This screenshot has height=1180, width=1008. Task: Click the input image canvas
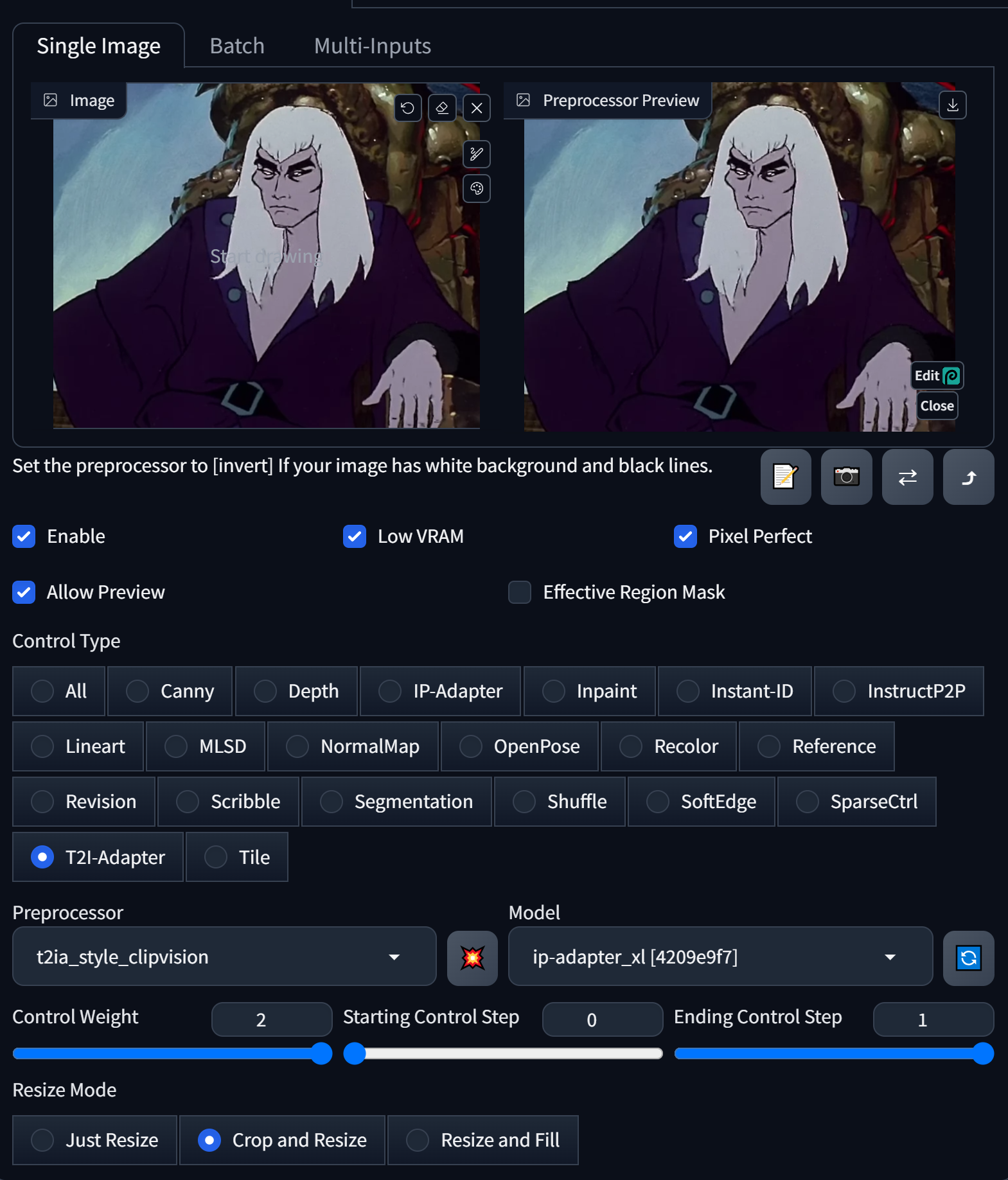[267, 256]
